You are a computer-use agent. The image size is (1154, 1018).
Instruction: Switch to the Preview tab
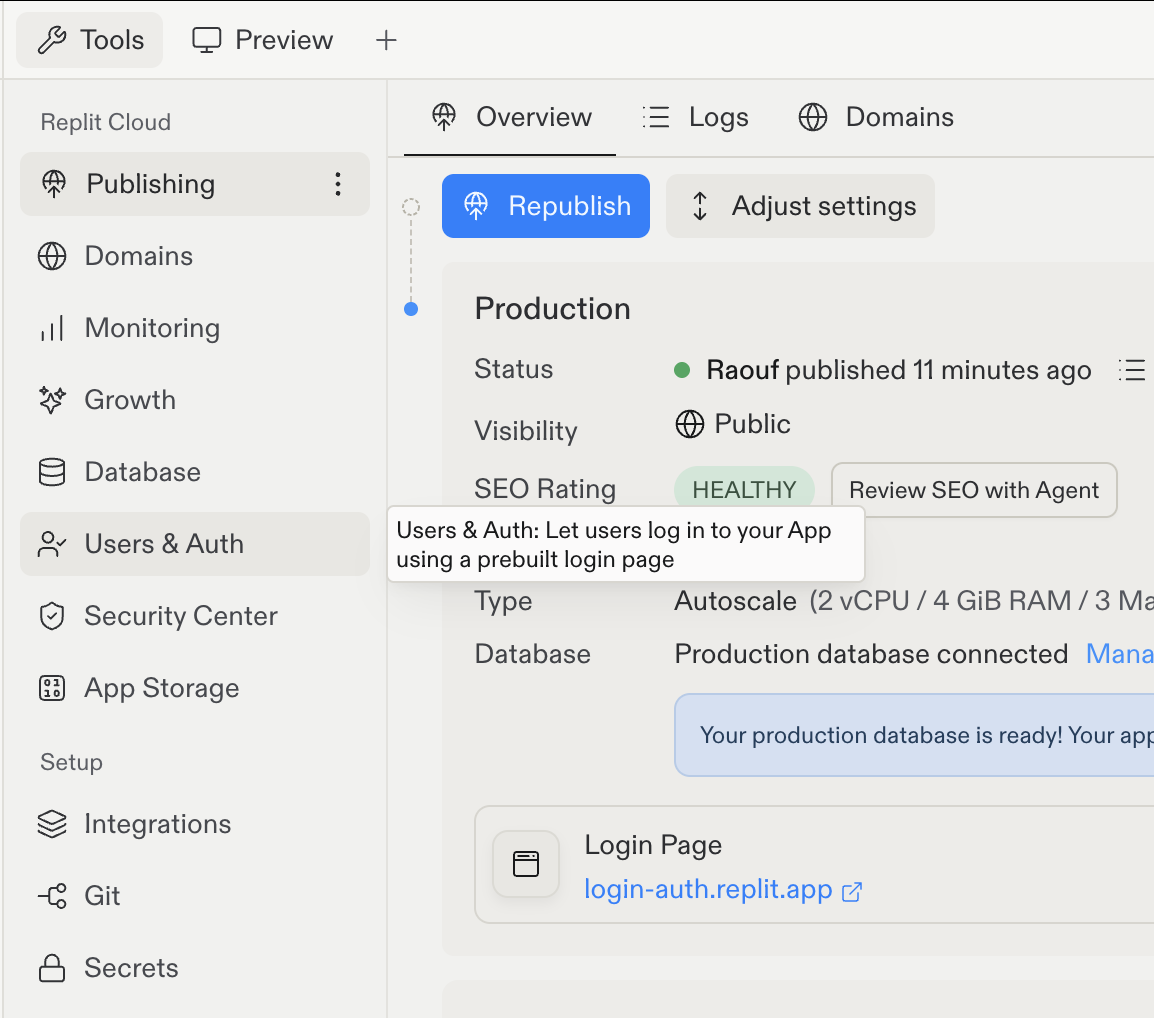pyautogui.click(x=263, y=40)
